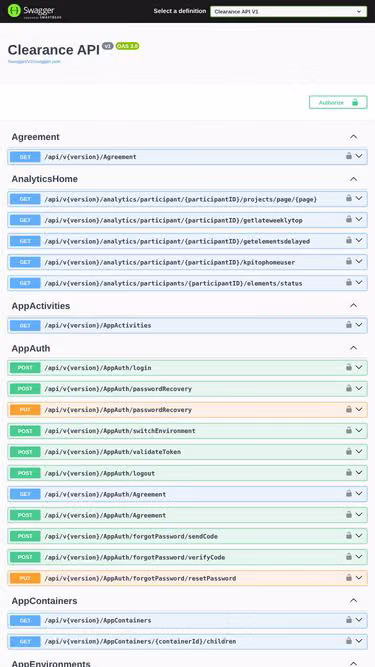Click the AppAuth section heading
The image size is (375, 667).
31,348
